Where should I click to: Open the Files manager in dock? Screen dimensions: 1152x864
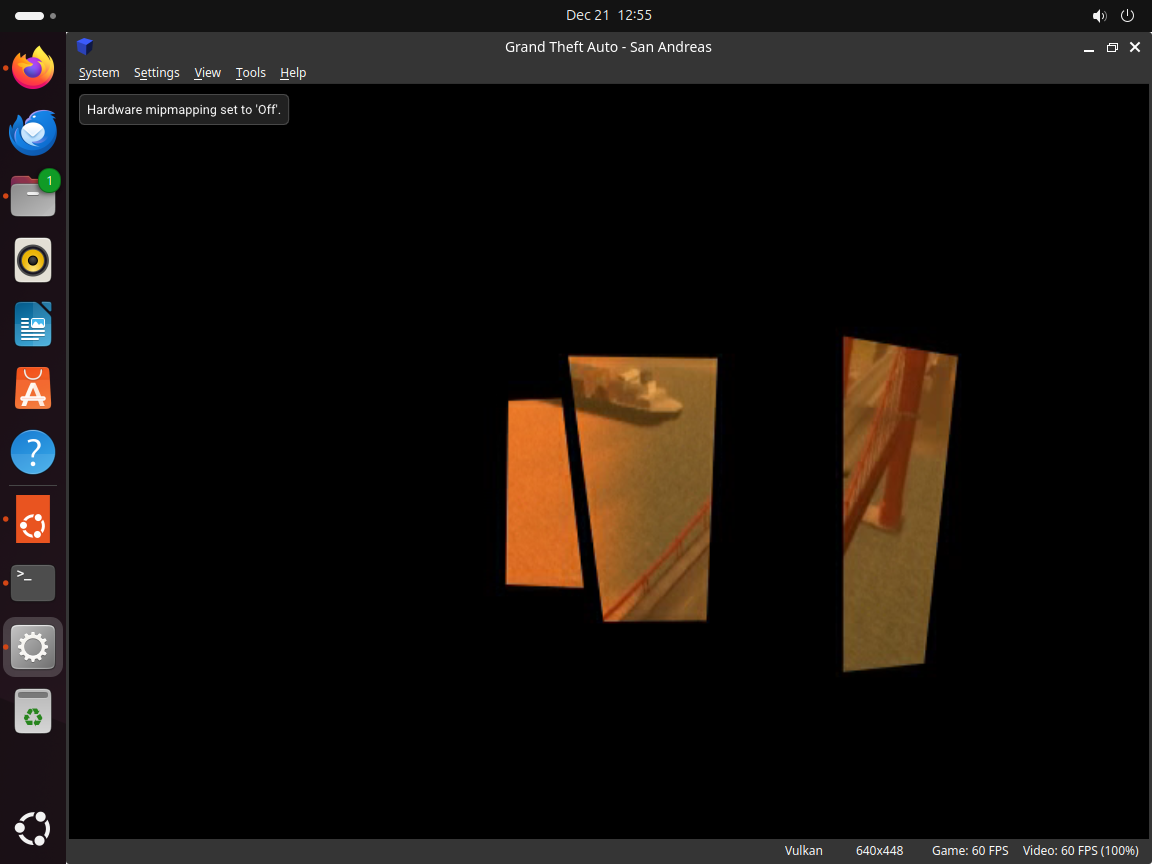tap(33, 196)
